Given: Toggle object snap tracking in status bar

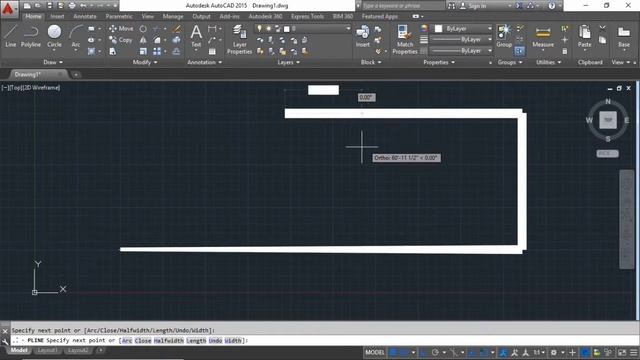Looking at the screenshot, I should click(x=472, y=352).
